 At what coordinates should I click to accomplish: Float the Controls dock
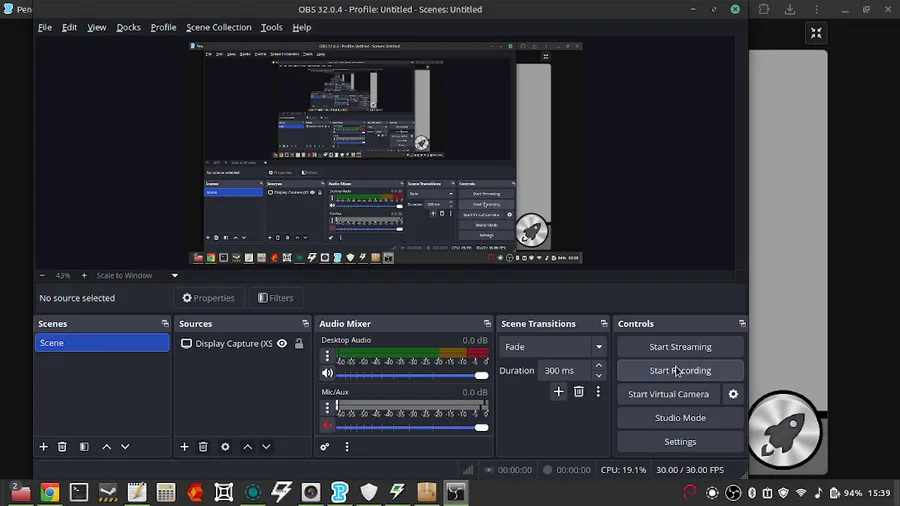(x=742, y=324)
